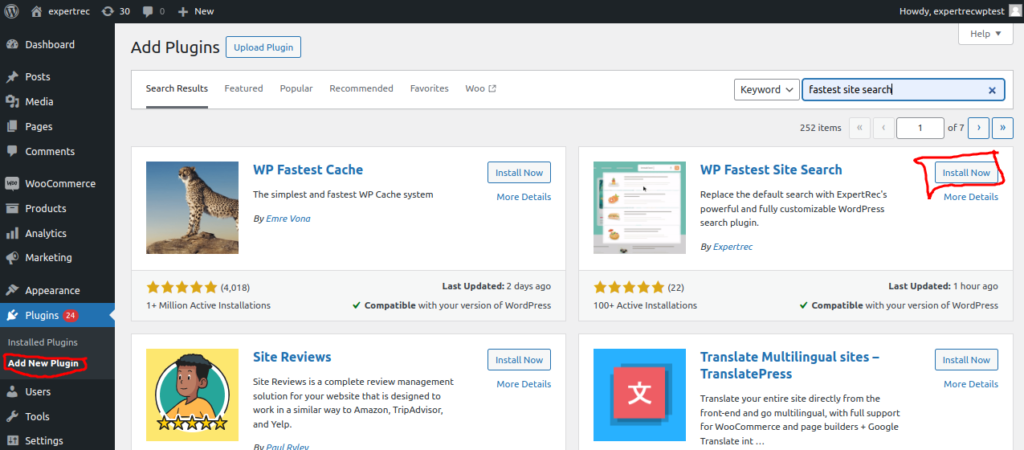Click the WooCommerce icon in sidebar
1024x450 pixels.
(12, 184)
